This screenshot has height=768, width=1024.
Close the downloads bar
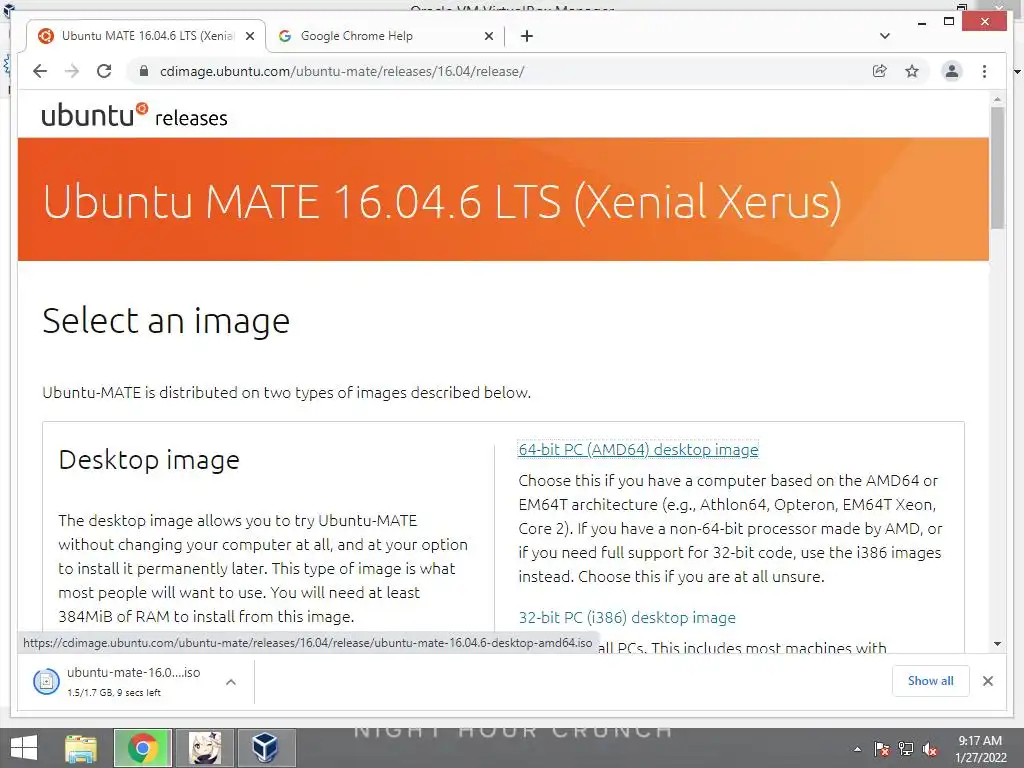click(987, 681)
